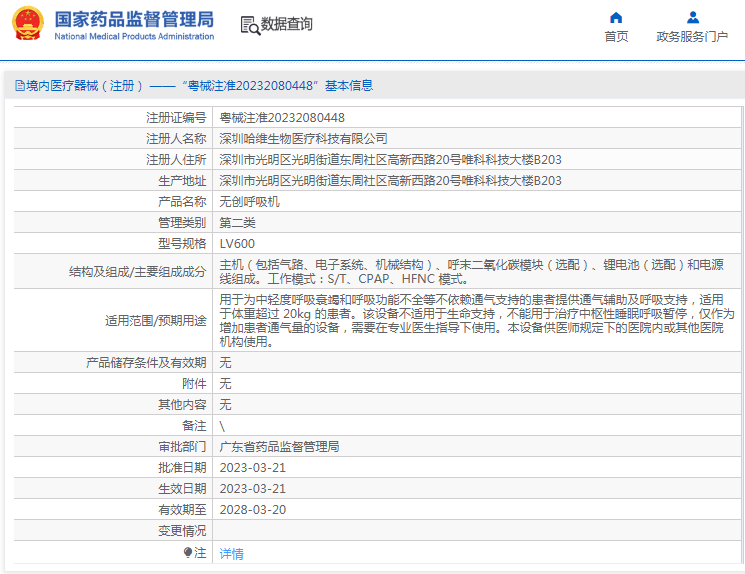This screenshot has height=574, width=745.
Task: Click 无 in the 附件 row
Action: coord(225,383)
